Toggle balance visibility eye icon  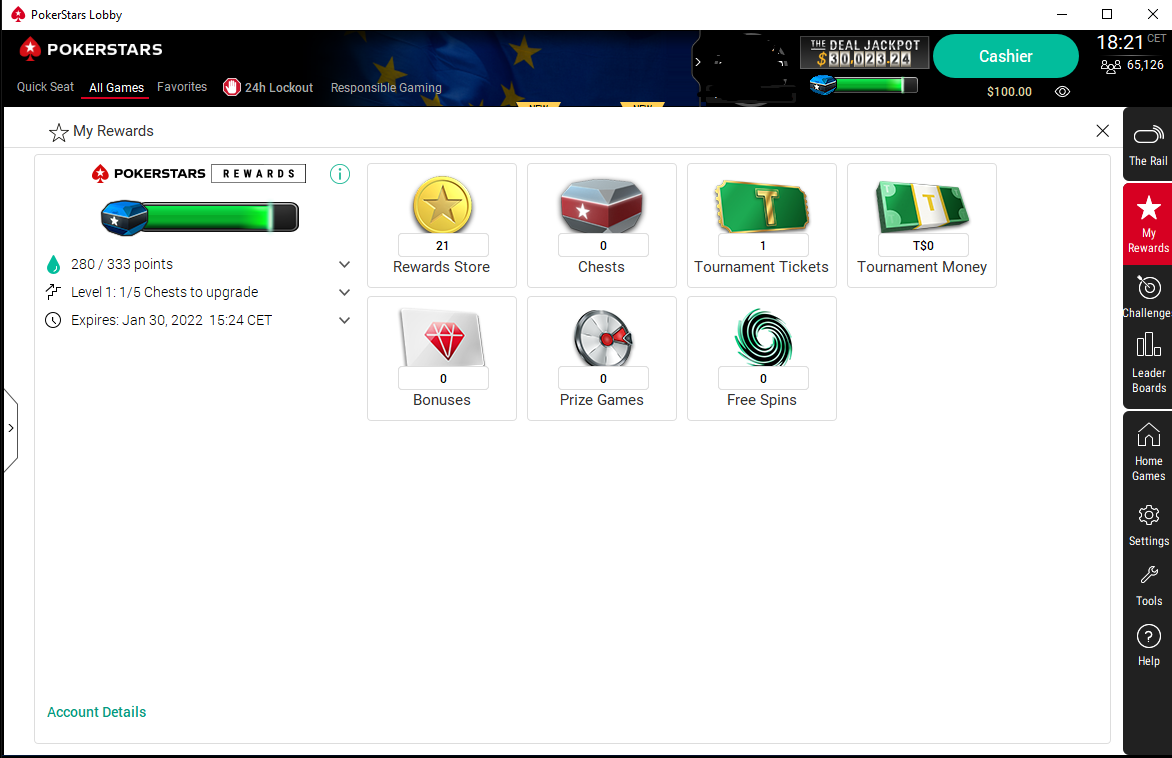[x=1062, y=92]
